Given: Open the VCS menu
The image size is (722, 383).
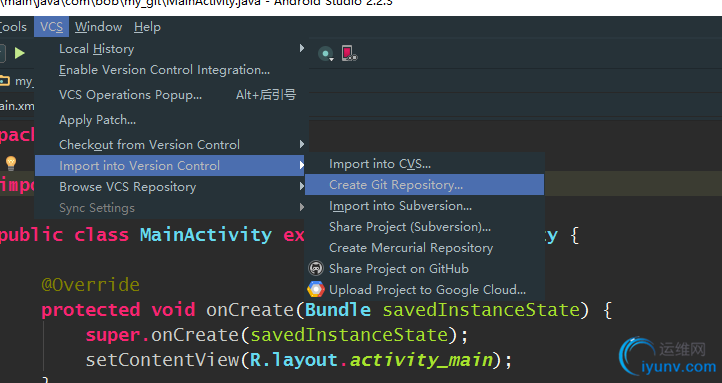Looking at the screenshot, I should coord(51,27).
